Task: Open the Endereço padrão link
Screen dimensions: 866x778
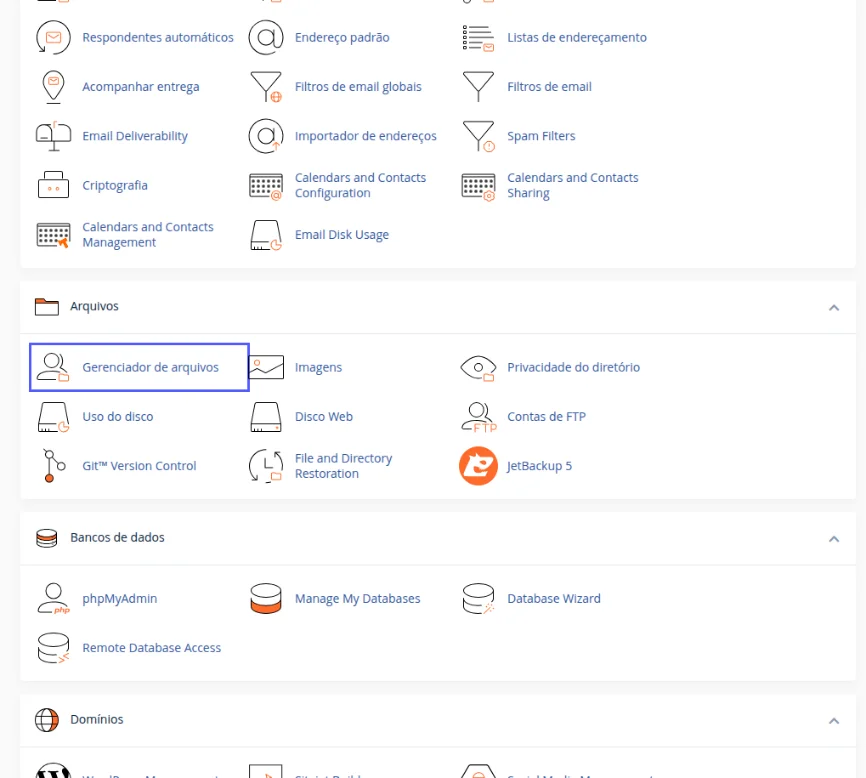Action: pos(342,38)
